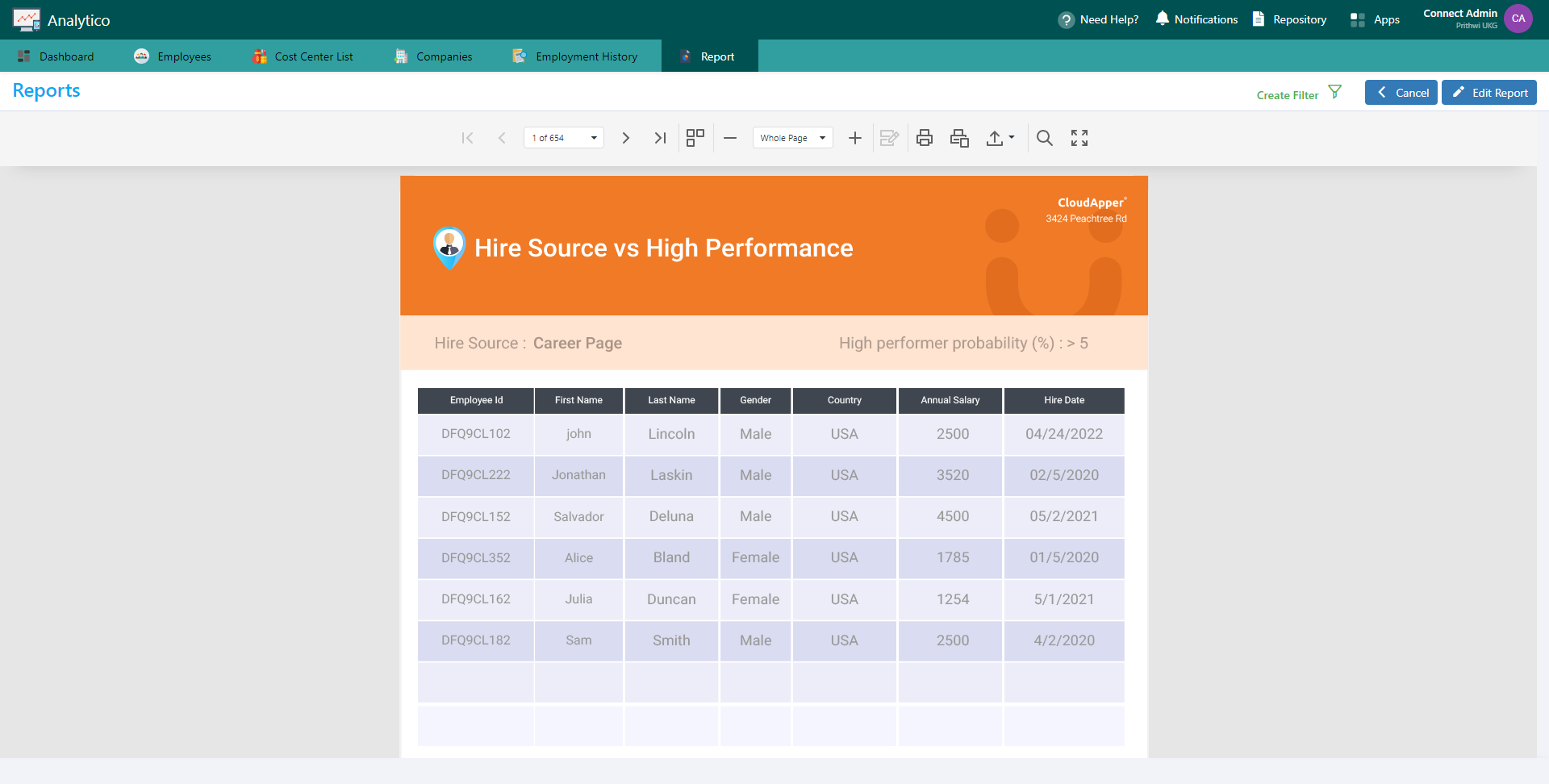Zoom in on the report
Screen dimensions: 1549x784
pos(854,138)
